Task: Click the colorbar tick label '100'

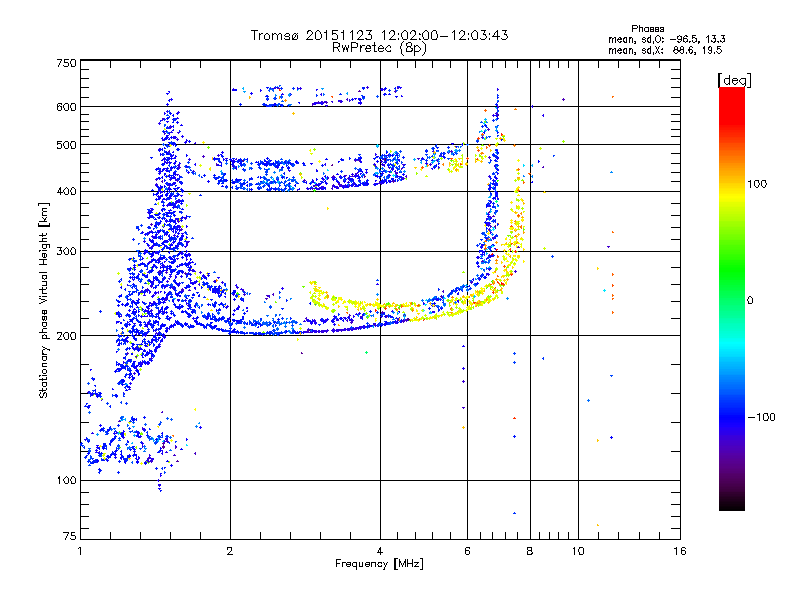Action: 757,184
